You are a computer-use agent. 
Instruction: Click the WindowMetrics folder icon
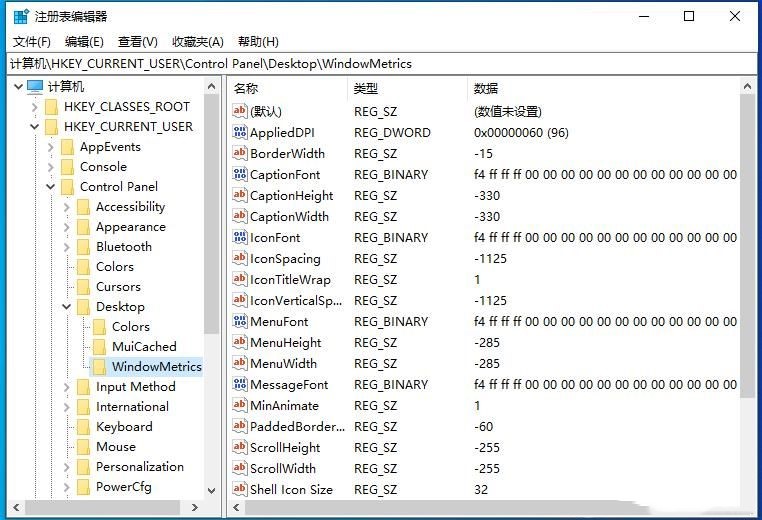[99, 366]
